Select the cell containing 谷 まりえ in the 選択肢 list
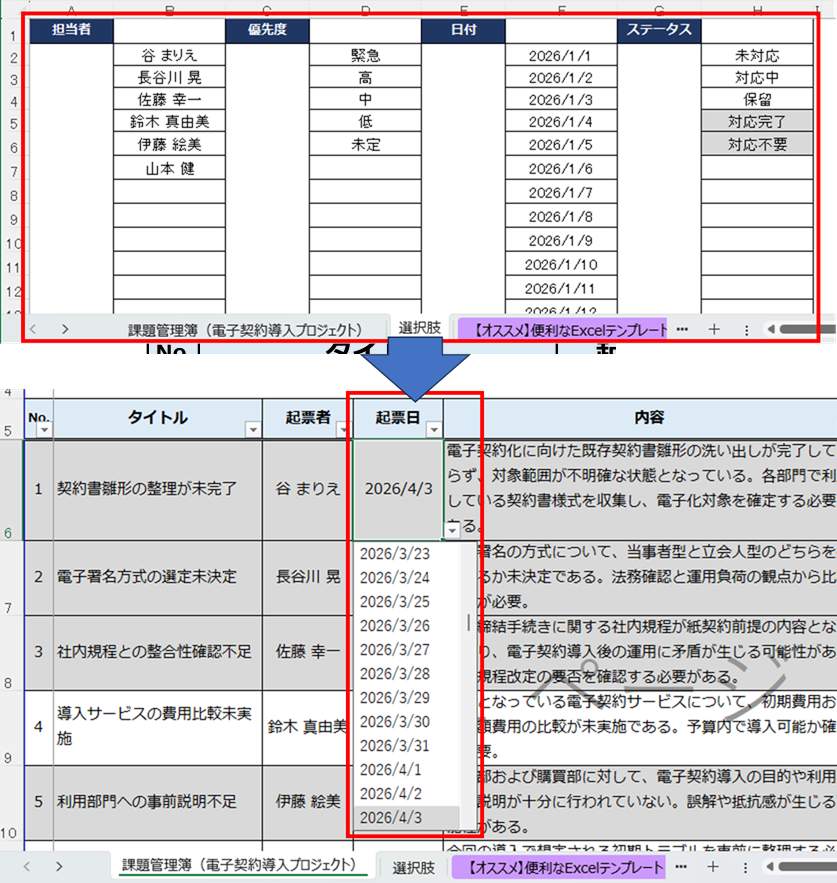Viewport: 837px width, 883px height. (x=170, y=56)
